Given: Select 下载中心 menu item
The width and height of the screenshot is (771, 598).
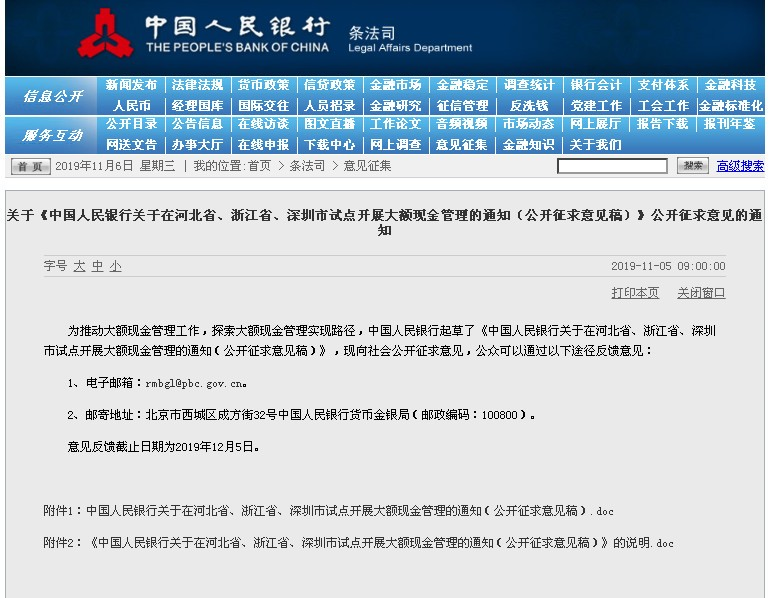Looking at the screenshot, I should (329, 145).
